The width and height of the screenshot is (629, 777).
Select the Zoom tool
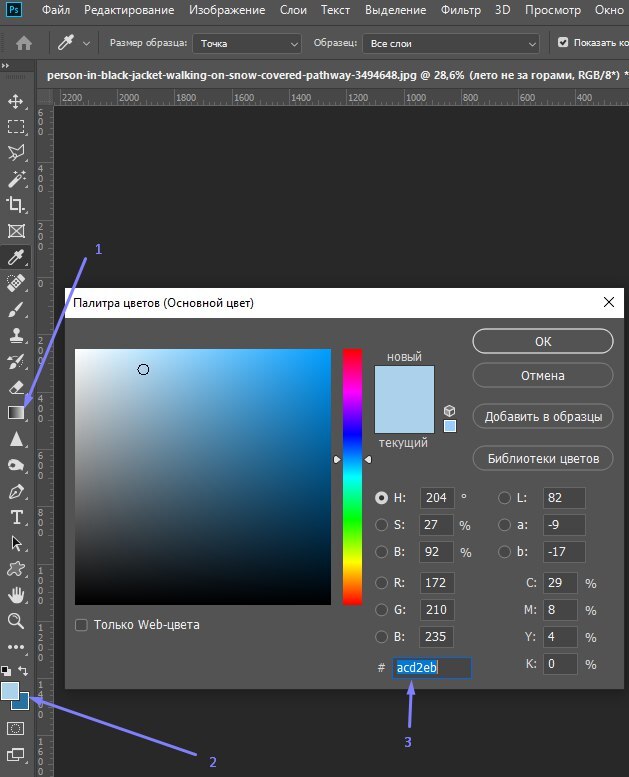tap(16, 621)
